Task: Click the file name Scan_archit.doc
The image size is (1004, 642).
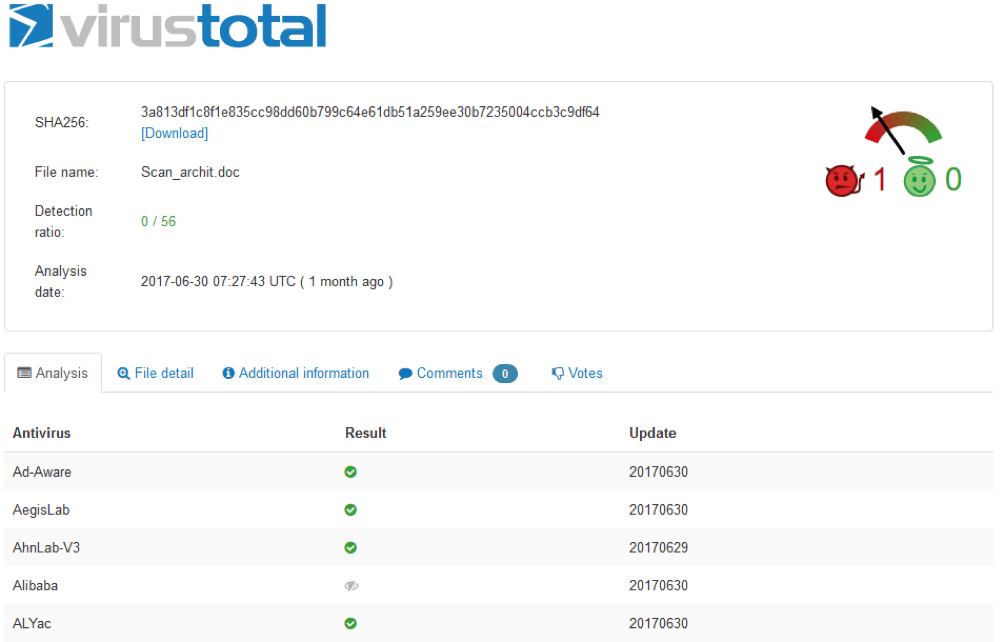Action: [190, 172]
